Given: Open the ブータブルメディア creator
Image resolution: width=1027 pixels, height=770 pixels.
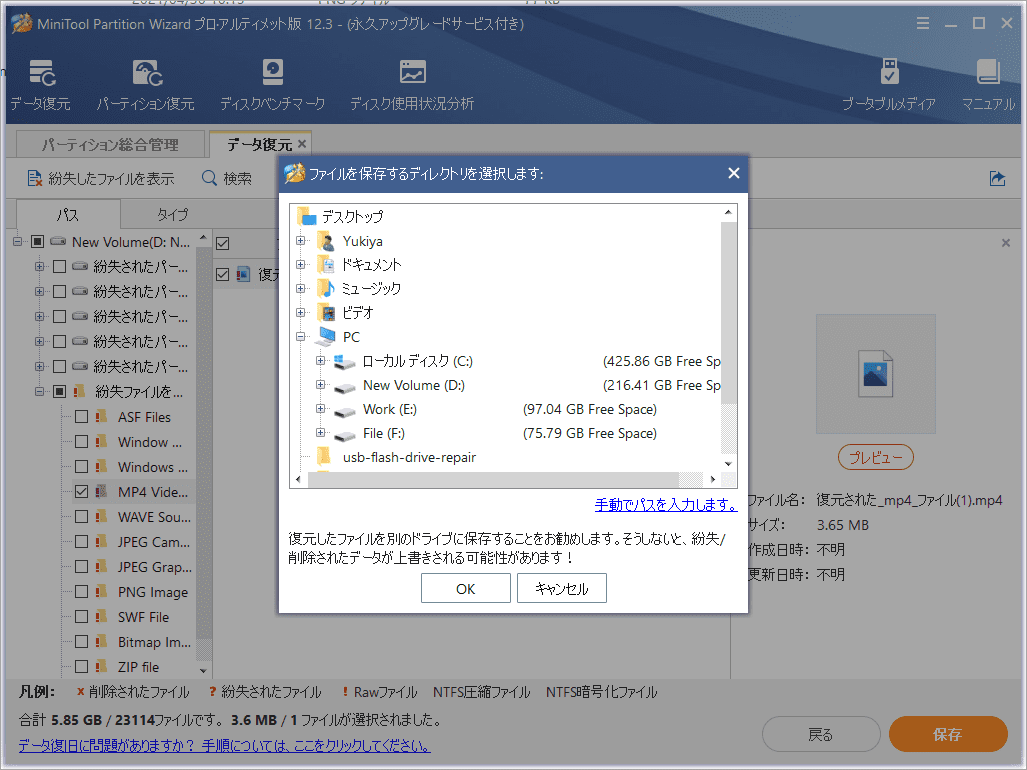Looking at the screenshot, I should [888, 80].
